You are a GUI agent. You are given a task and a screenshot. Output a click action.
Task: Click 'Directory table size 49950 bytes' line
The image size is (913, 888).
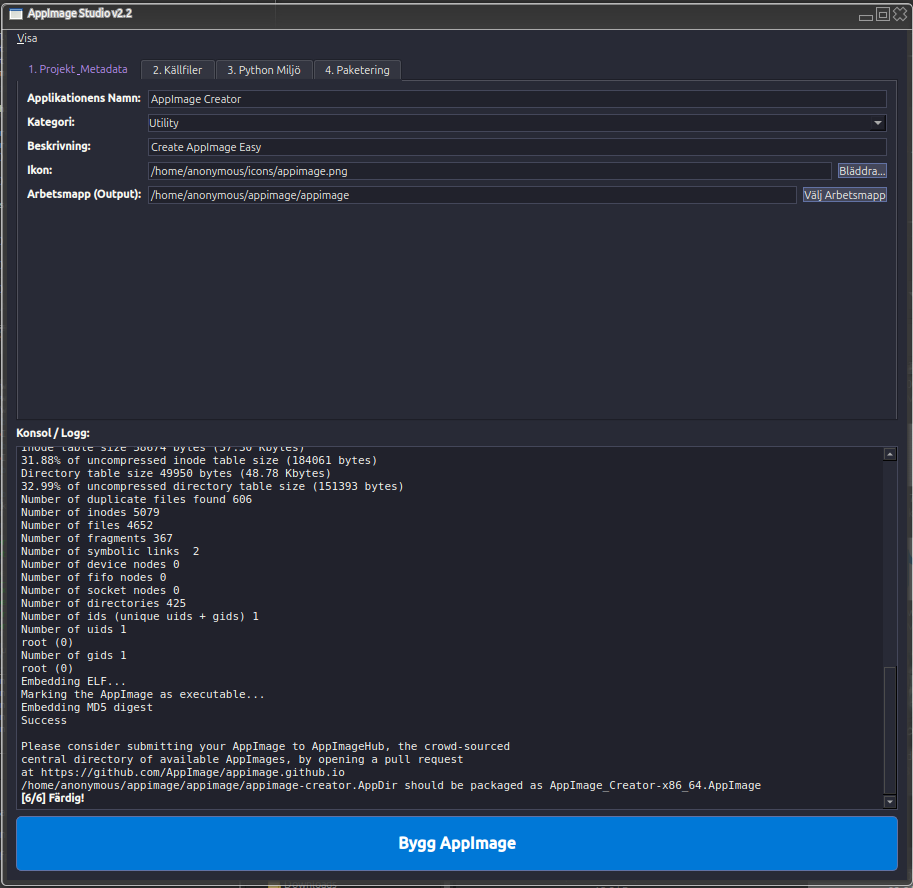coord(176,473)
